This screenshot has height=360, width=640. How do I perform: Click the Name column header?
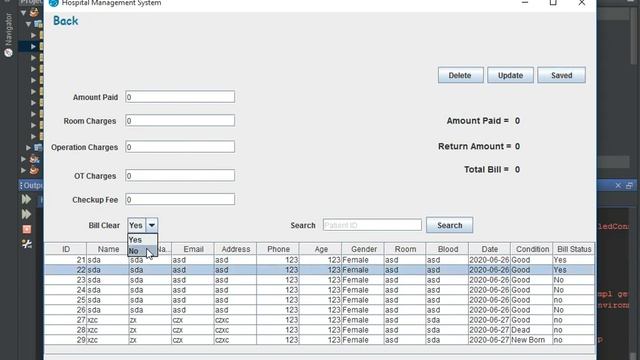coord(108,249)
